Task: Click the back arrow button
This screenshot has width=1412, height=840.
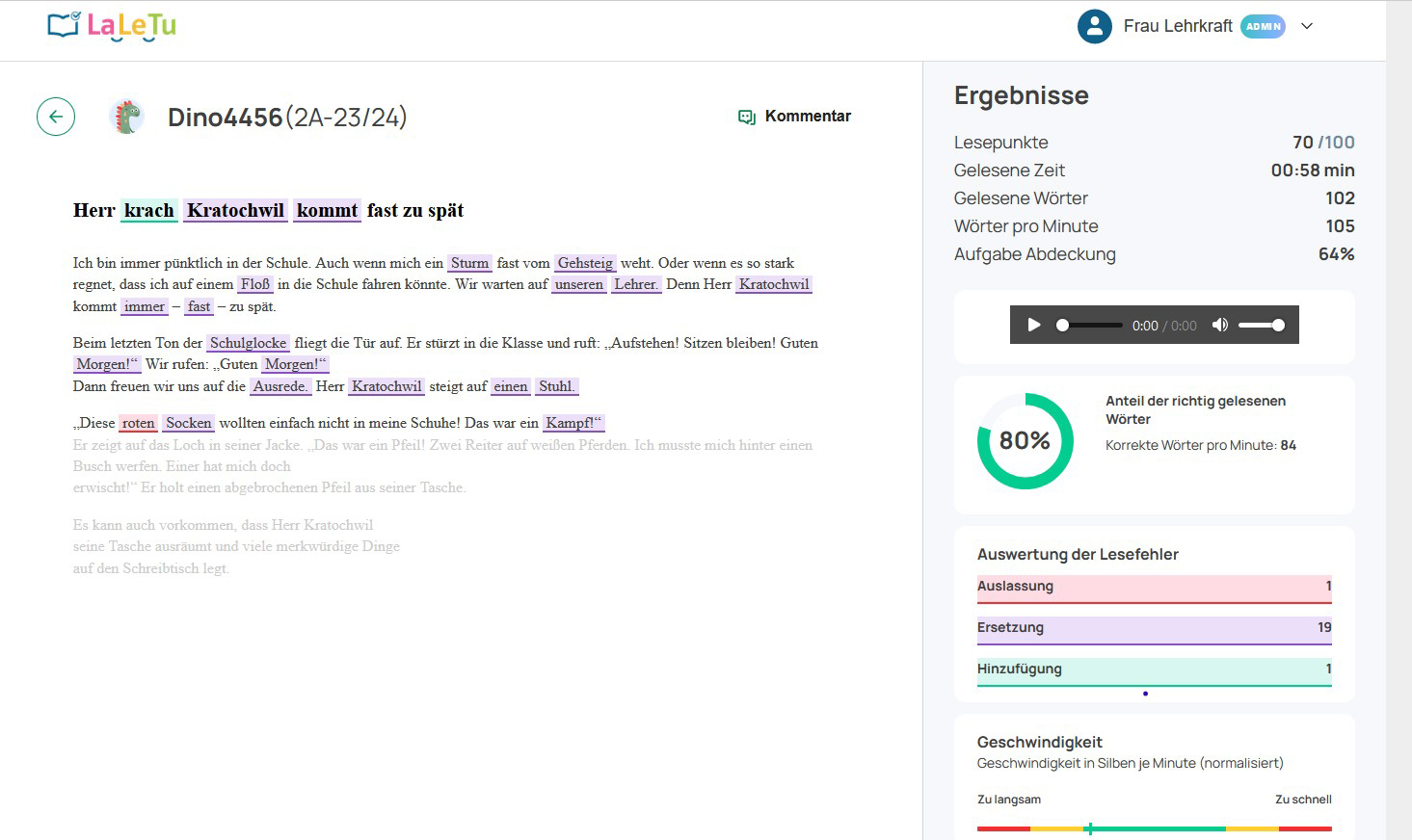Action: [x=56, y=118]
